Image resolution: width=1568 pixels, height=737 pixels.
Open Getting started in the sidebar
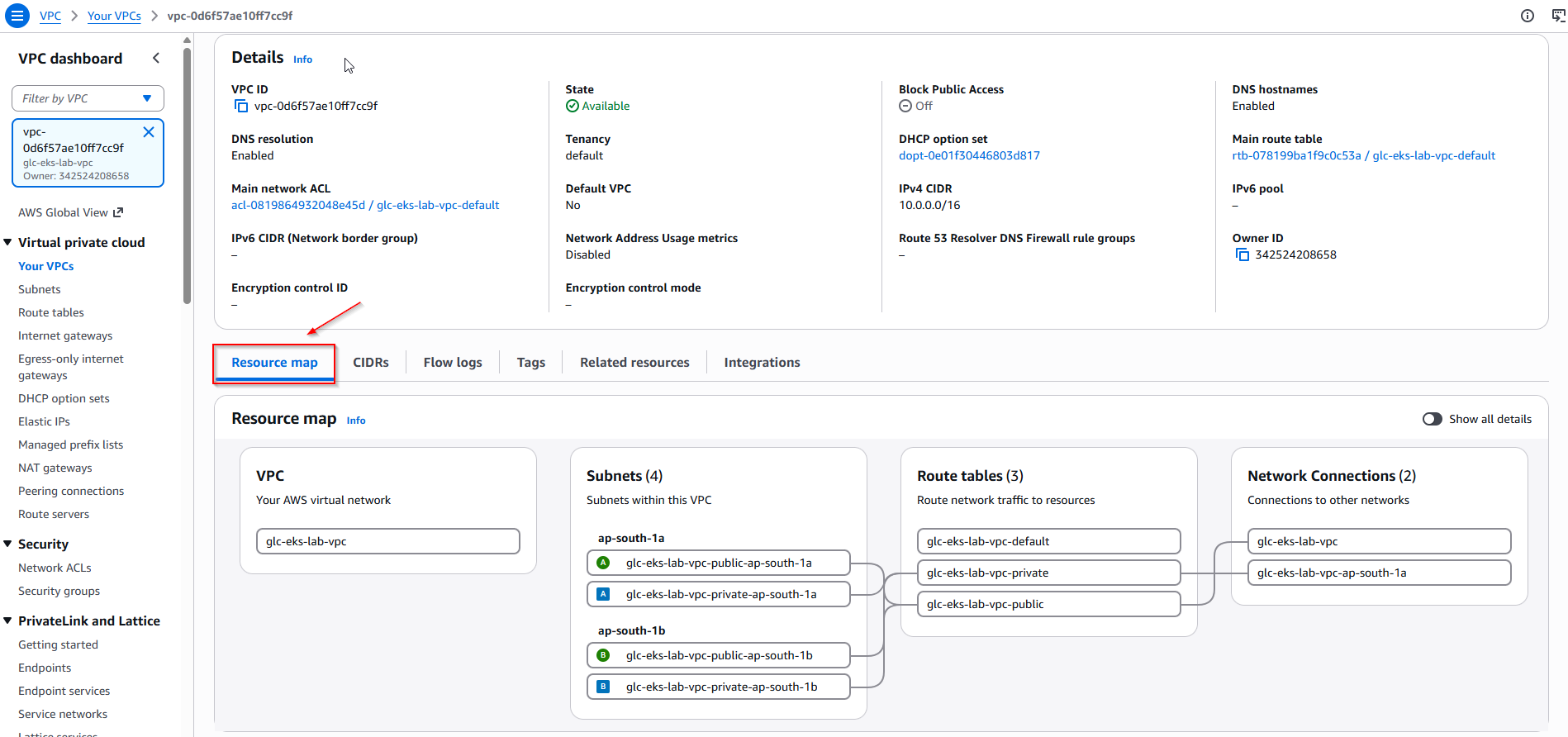58,644
